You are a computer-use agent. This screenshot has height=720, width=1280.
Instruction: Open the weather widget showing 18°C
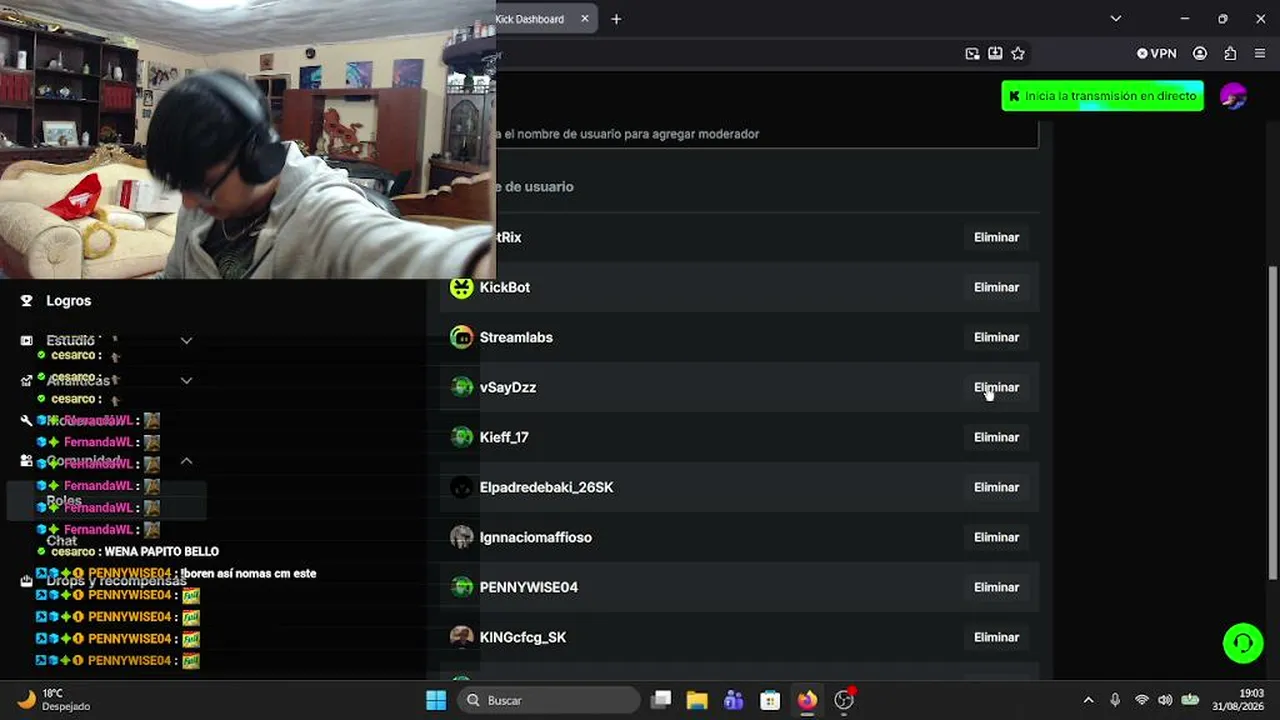[x=55, y=700]
